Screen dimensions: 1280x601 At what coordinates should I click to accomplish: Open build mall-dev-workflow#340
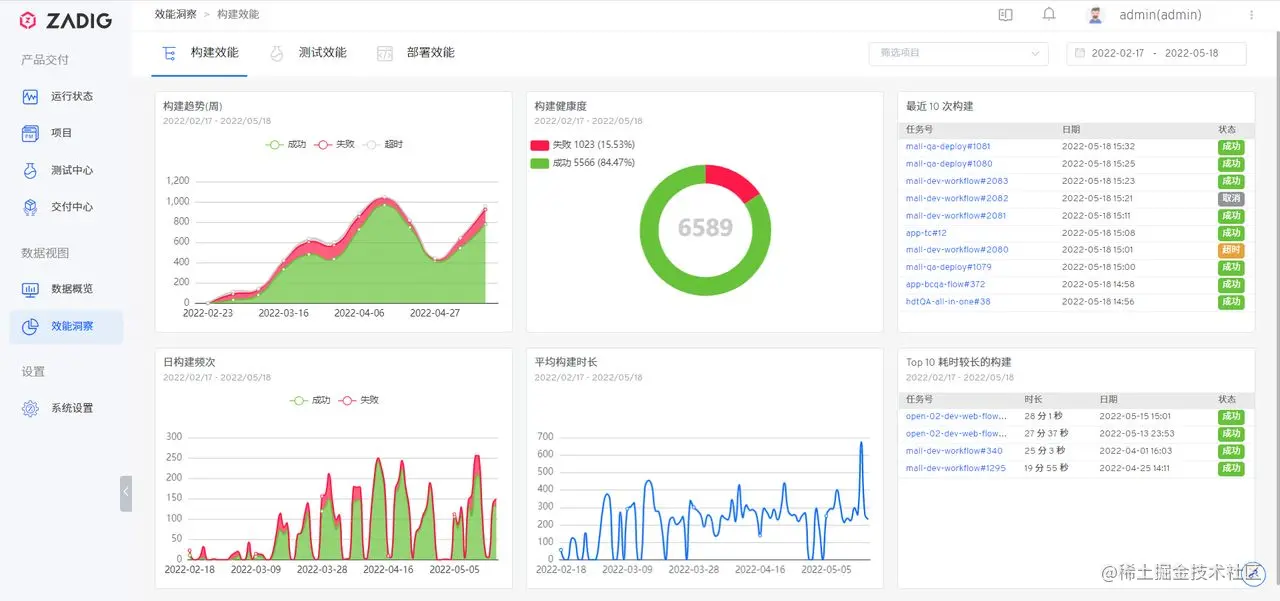pos(954,451)
